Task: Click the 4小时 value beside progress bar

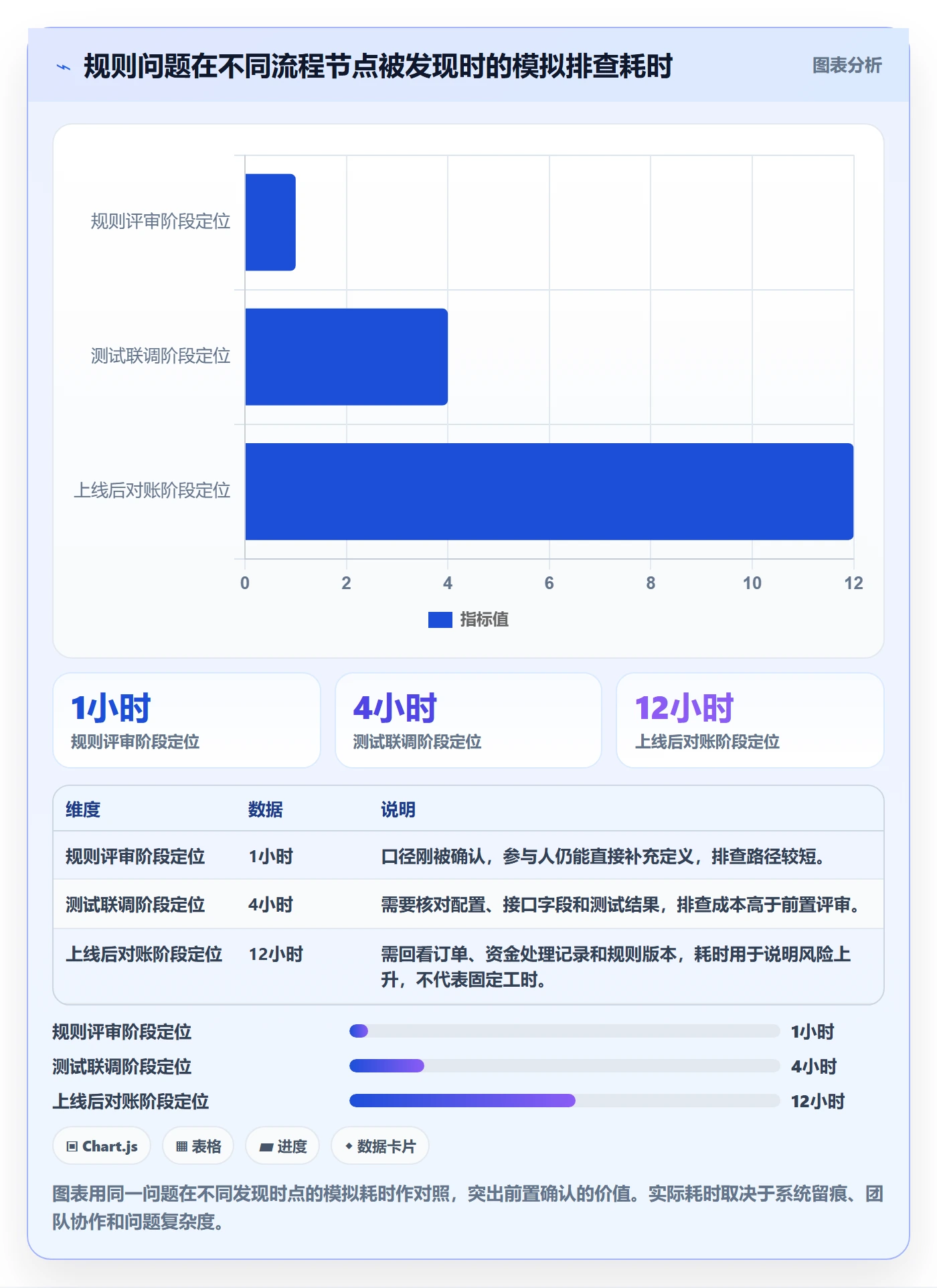Action: [x=814, y=1066]
